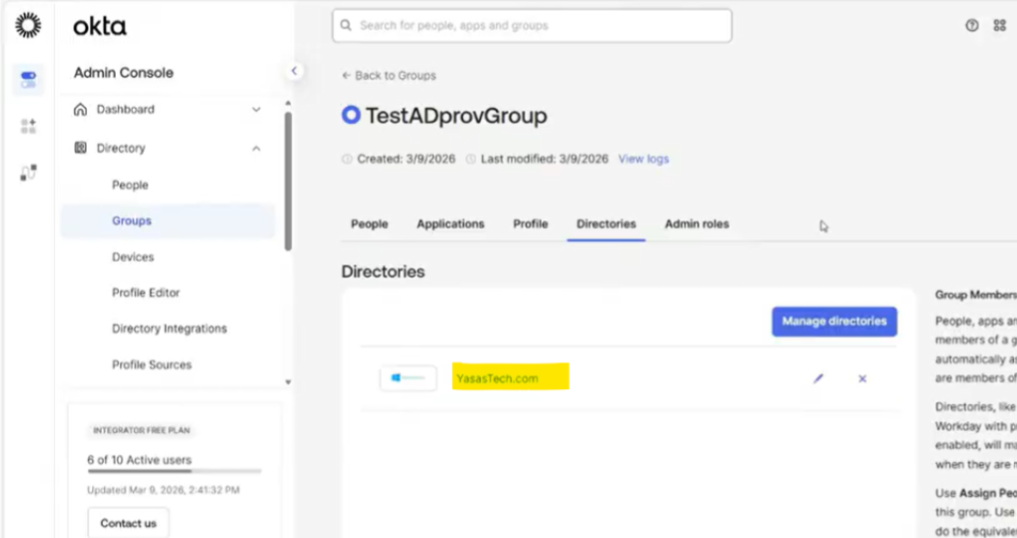Expand the Dashboard menu chevron
1017x538 pixels.
coord(256,110)
